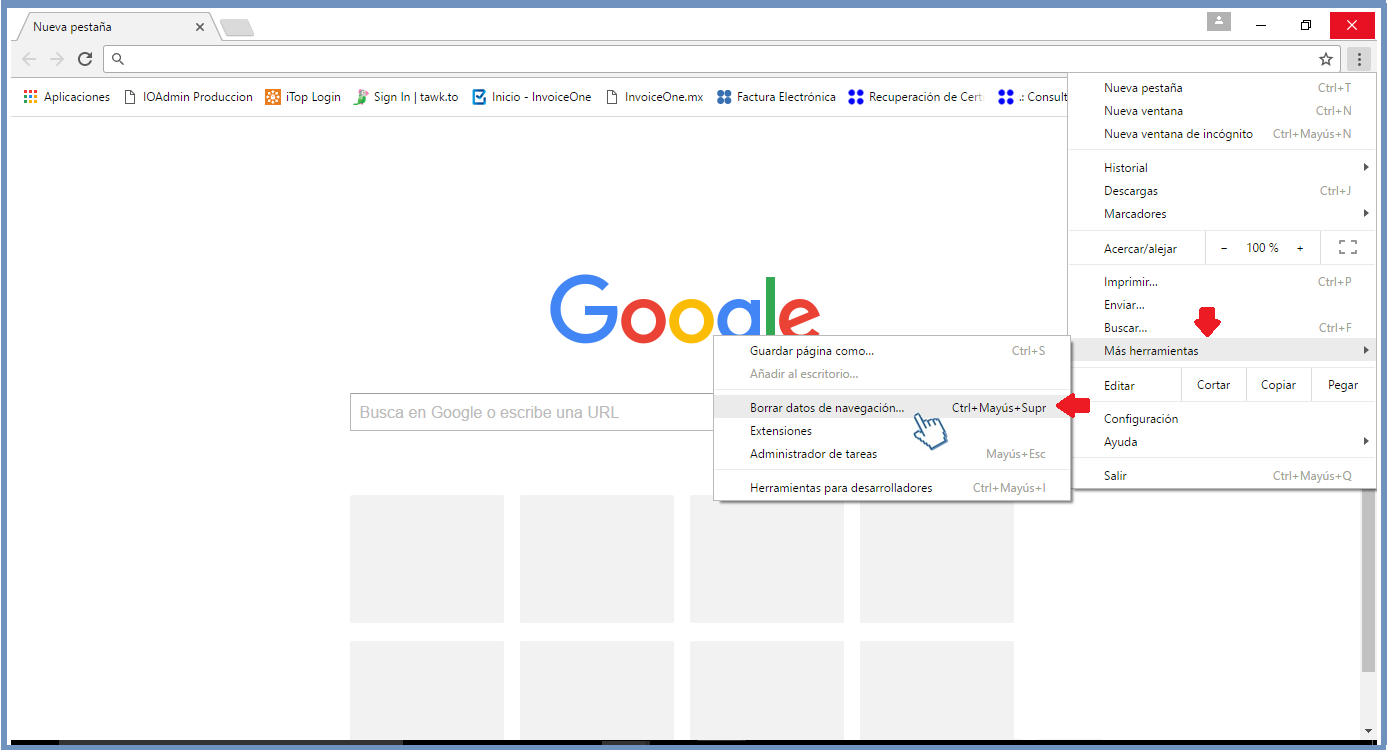
Task: Open the Aplicaciones apps grid bookmark
Action: tap(66, 97)
